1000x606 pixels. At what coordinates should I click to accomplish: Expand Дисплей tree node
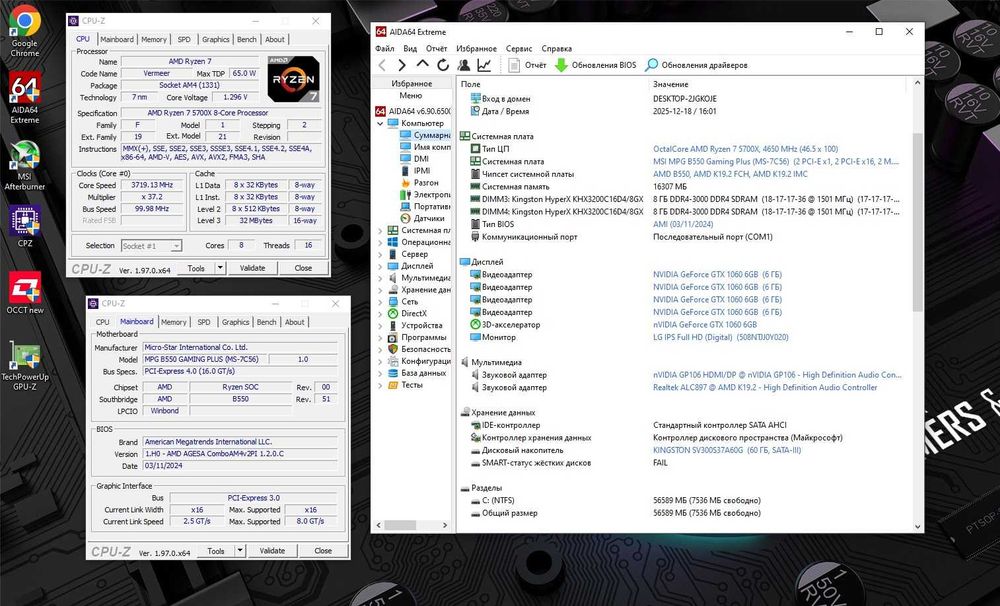coord(380,266)
